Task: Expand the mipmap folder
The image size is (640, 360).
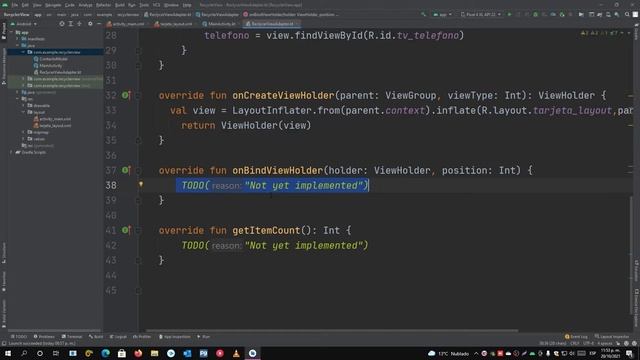Action: pos(23,132)
